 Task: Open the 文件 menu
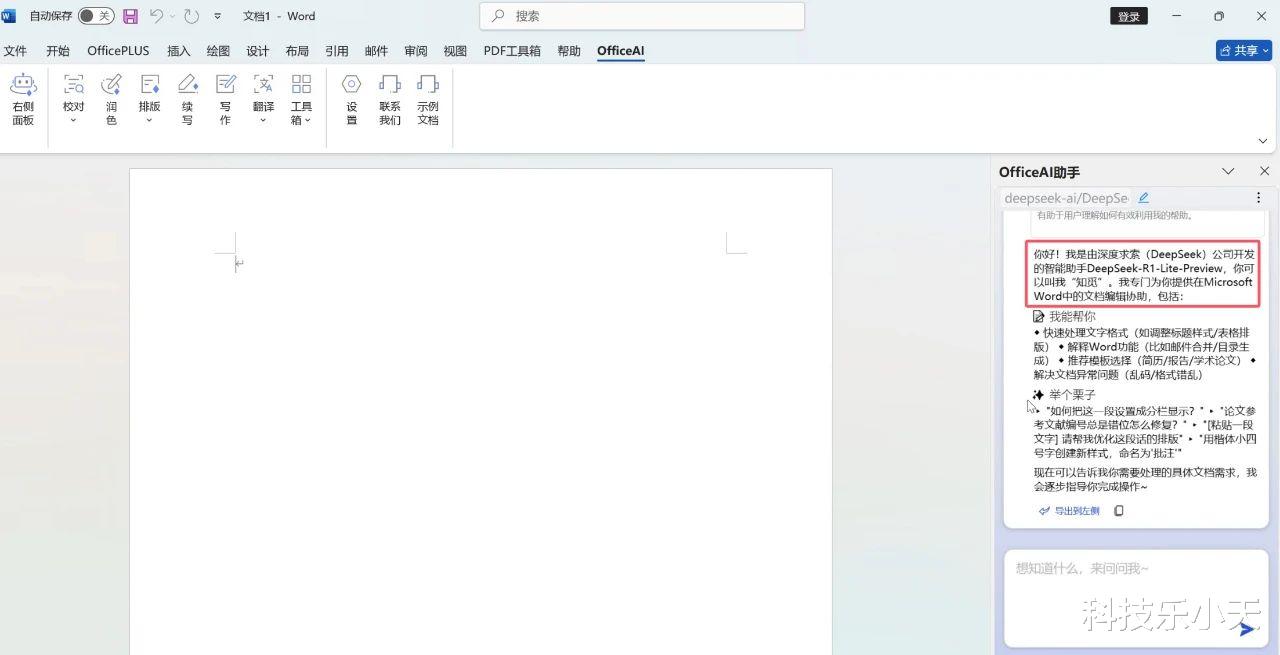(16, 51)
